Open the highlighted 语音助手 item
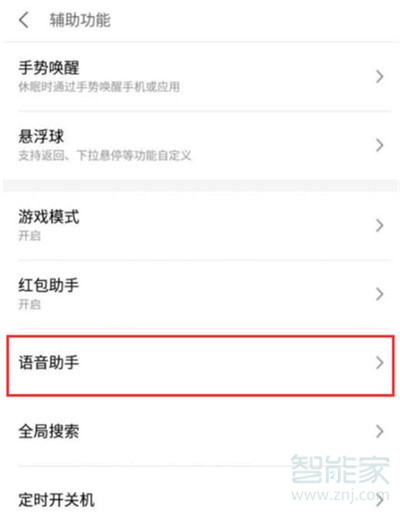 (200, 366)
